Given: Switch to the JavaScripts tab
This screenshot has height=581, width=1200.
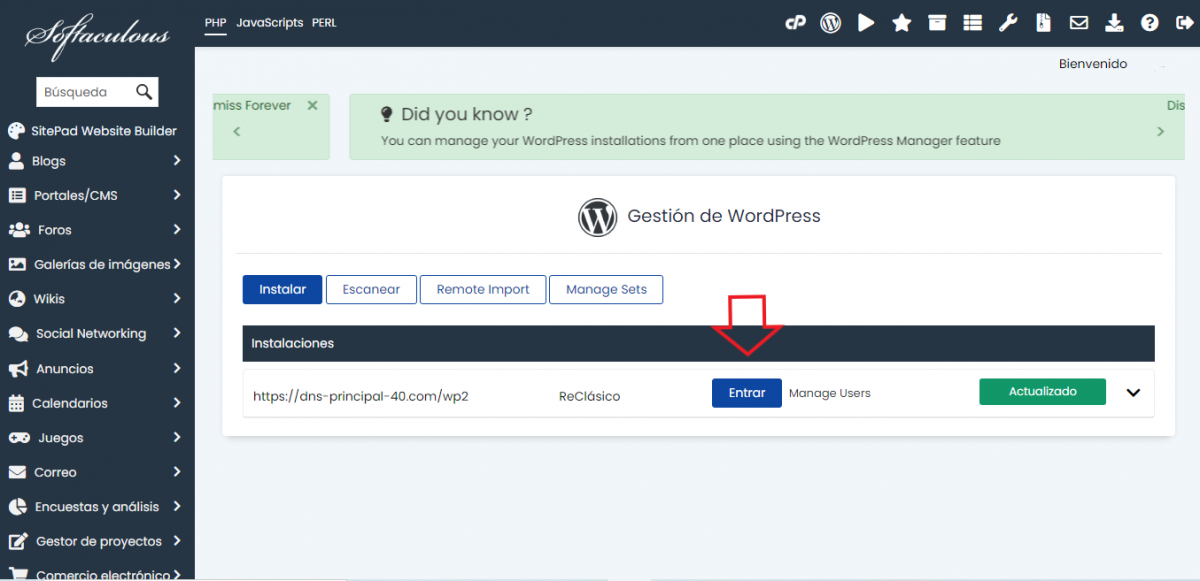Looking at the screenshot, I should pos(269,23).
